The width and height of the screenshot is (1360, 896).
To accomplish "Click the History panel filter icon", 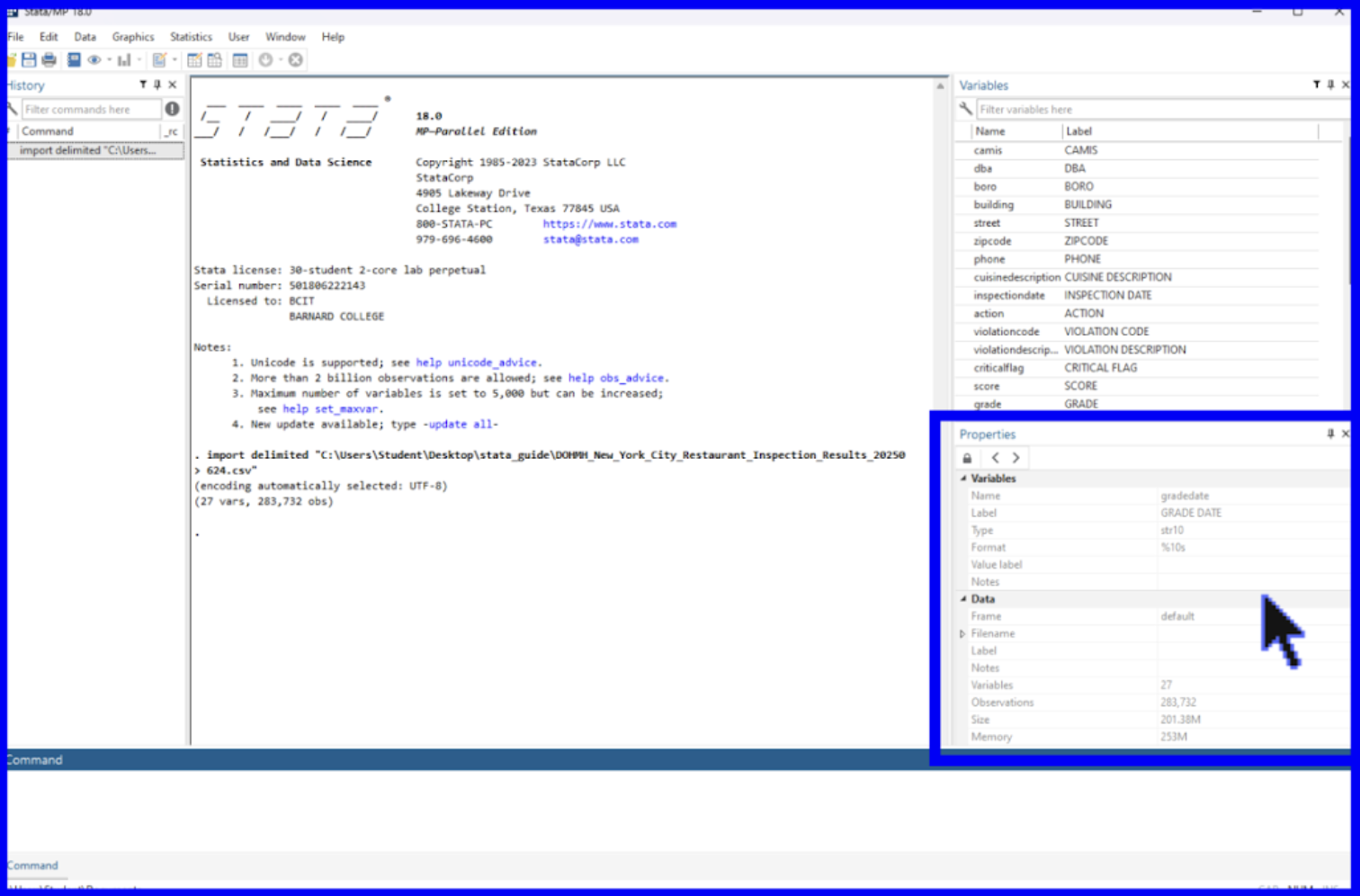I will [142, 85].
